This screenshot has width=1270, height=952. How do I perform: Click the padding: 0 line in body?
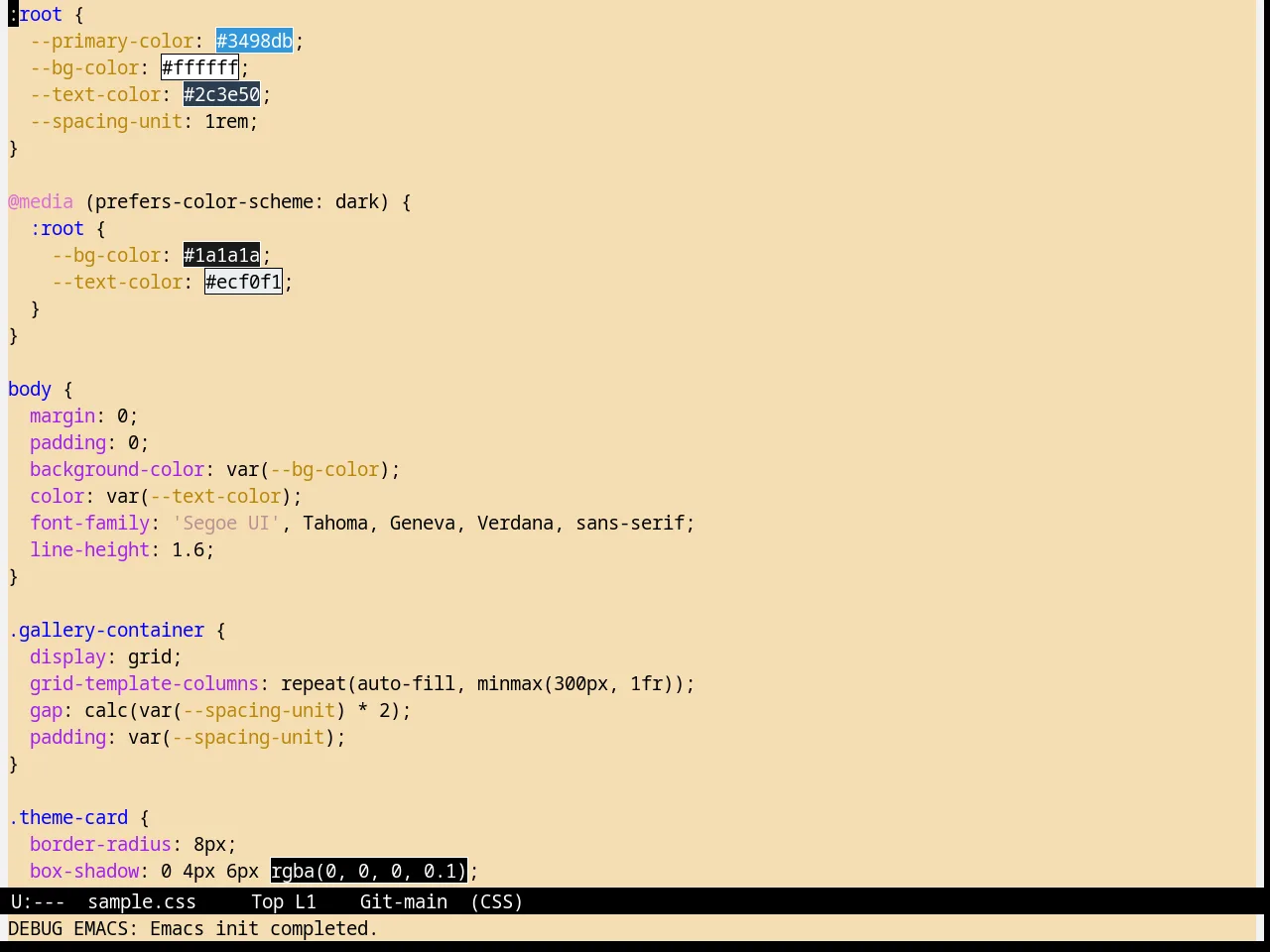(x=89, y=442)
